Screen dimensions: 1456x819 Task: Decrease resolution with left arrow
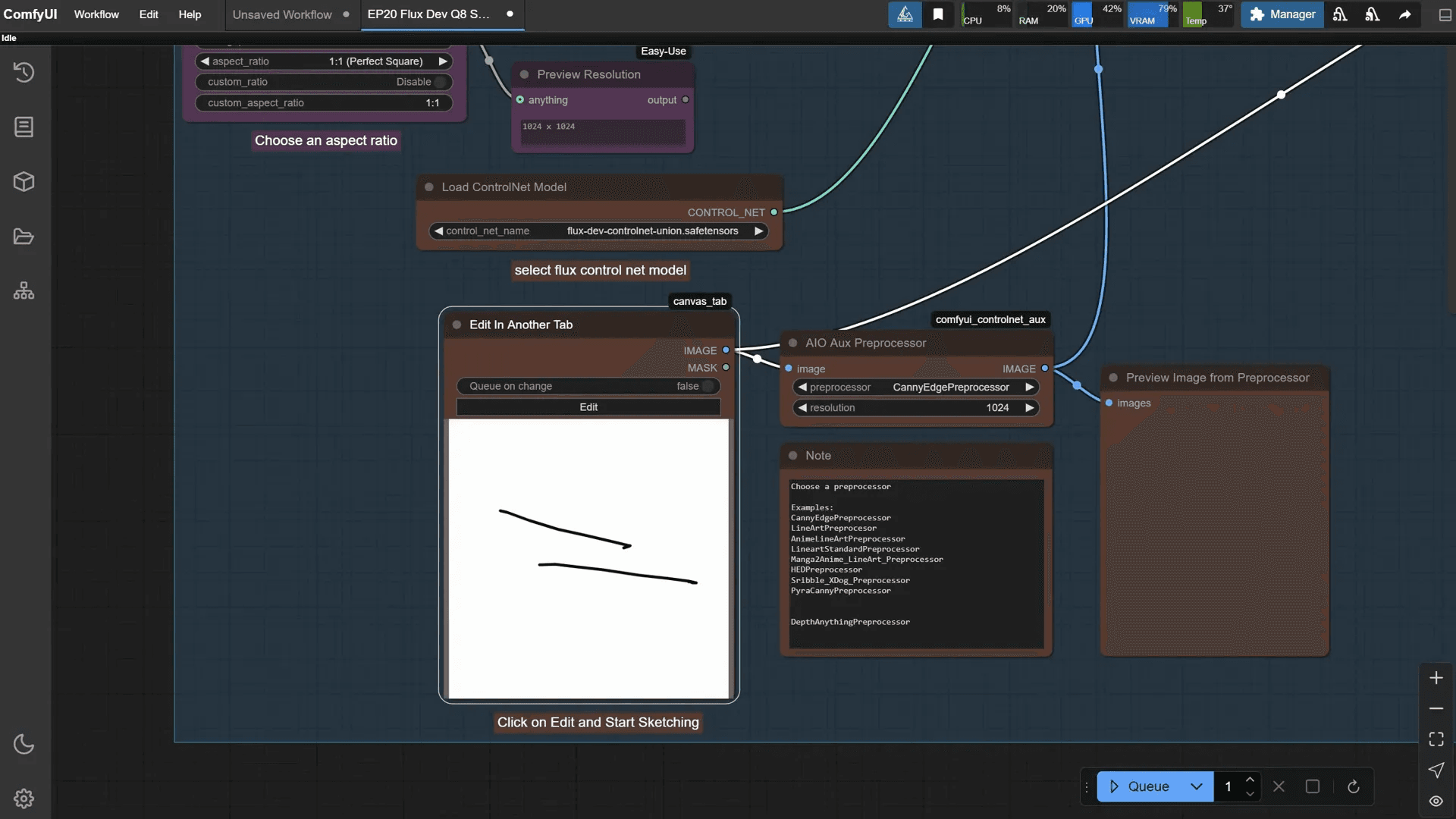pyautogui.click(x=802, y=408)
